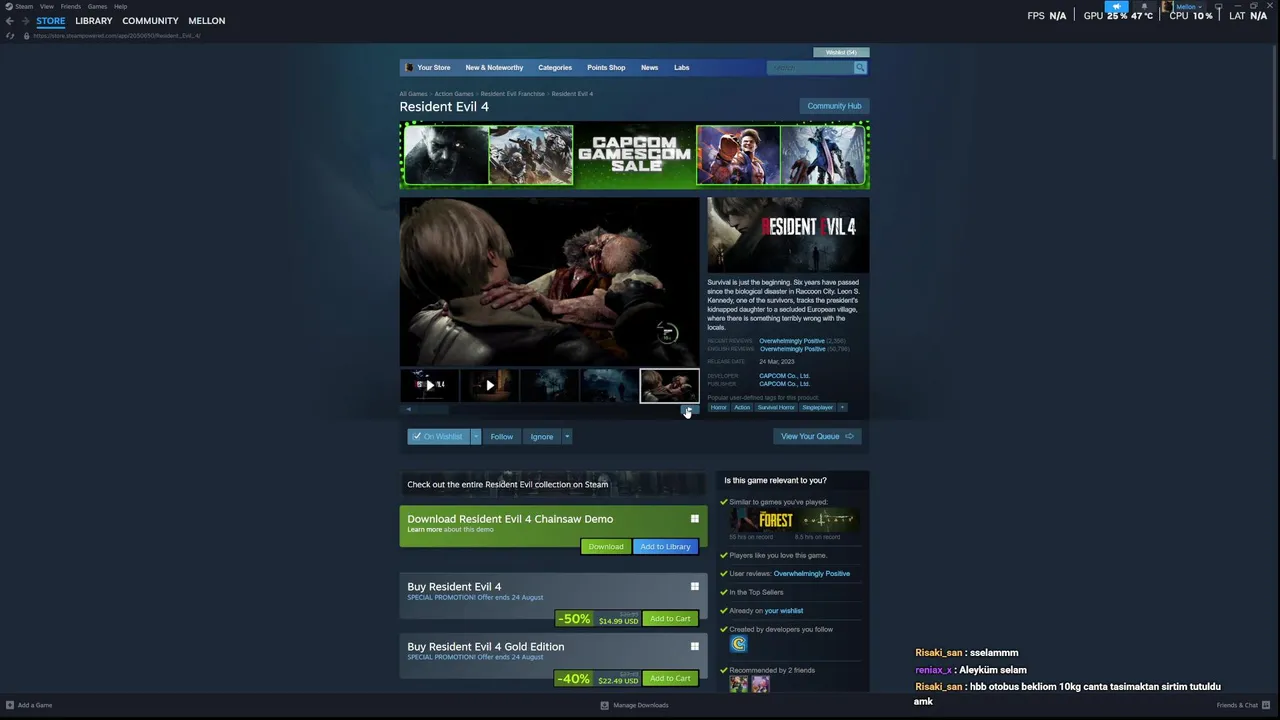The width and height of the screenshot is (1280, 720).
Task: Click the search magnifier icon in the store
Action: tap(860, 67)
